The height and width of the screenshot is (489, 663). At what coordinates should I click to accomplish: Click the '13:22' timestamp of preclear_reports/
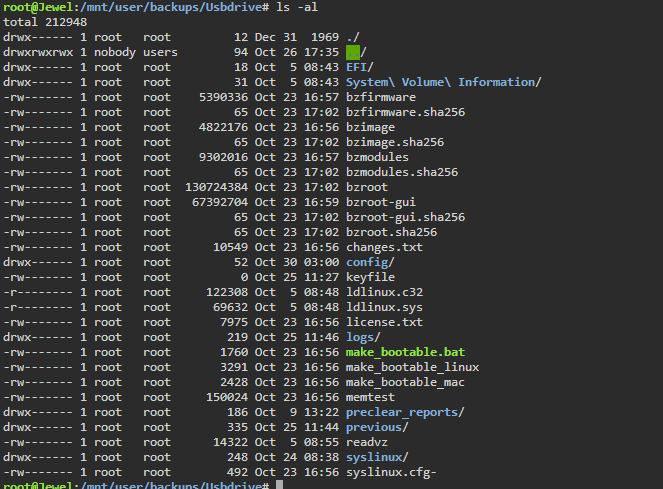(x=321, y=412)
